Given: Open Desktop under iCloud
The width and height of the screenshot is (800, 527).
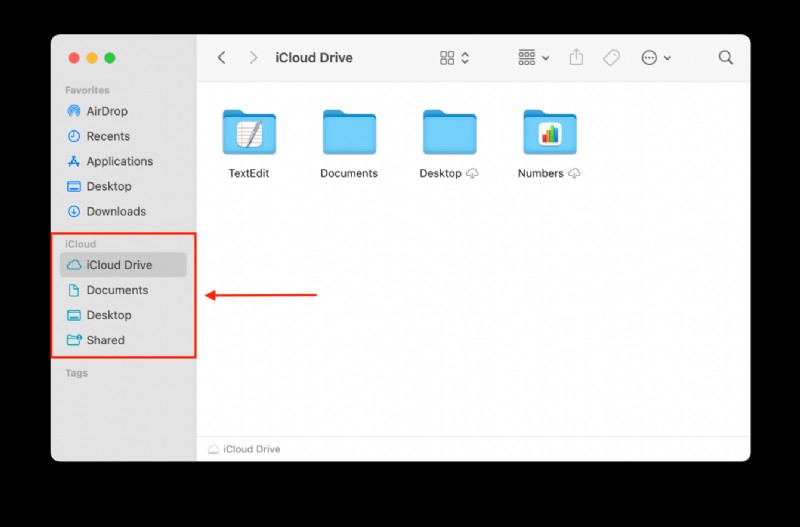Looking at the screenshot, I should (x=123, y=315).
